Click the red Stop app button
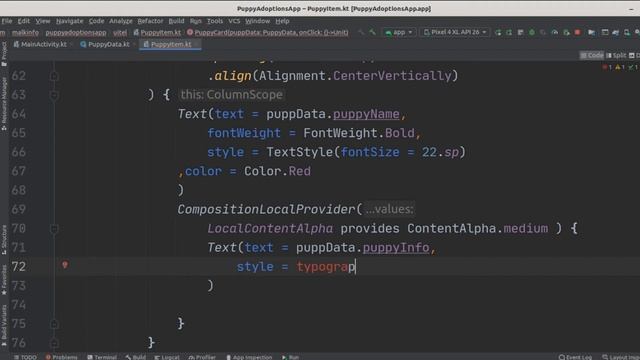The height and width of the screenshot is (360, 640). tap(577, 32)
